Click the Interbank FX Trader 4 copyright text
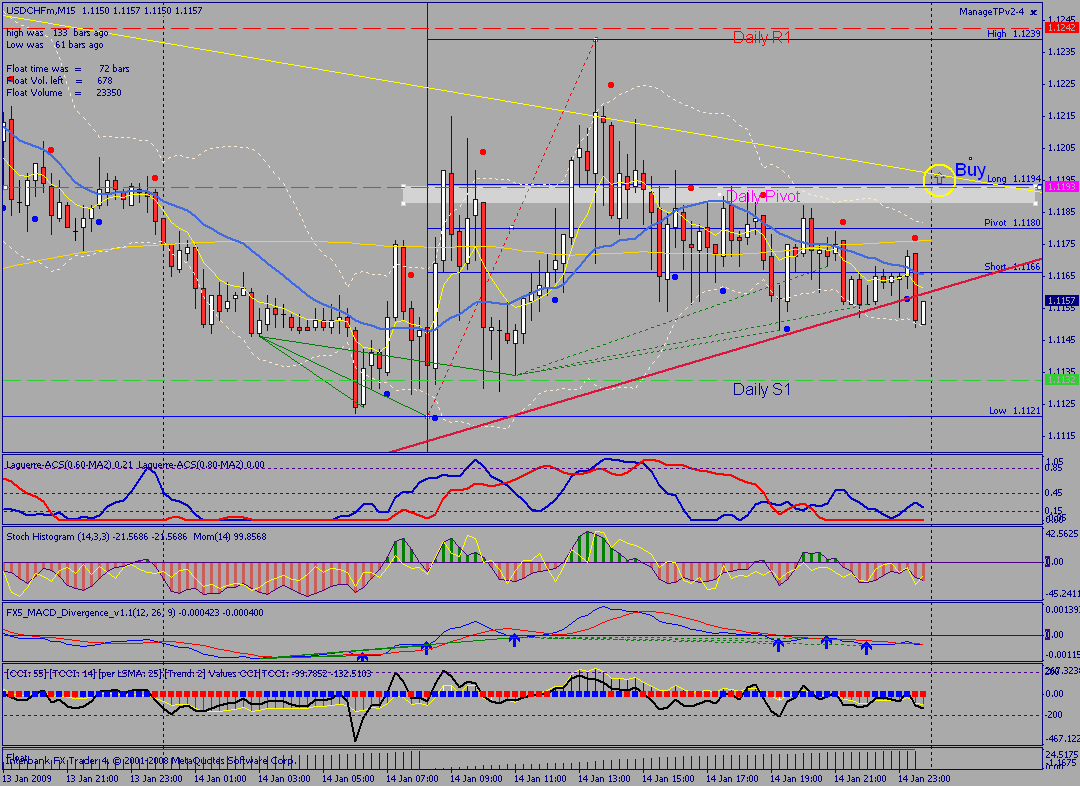This screenshot has height=786, width=1080. point(150,761)
